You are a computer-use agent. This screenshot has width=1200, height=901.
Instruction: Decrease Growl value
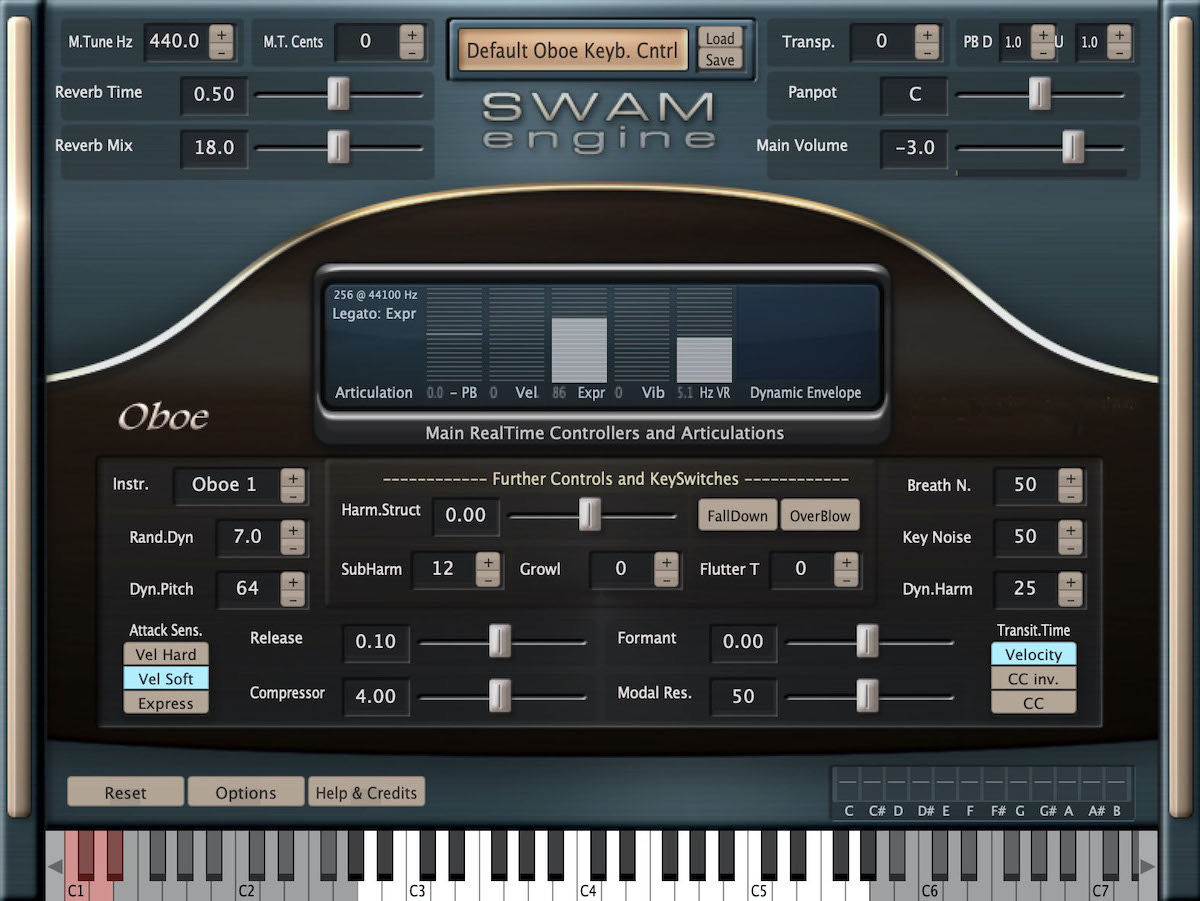point(666,578)
